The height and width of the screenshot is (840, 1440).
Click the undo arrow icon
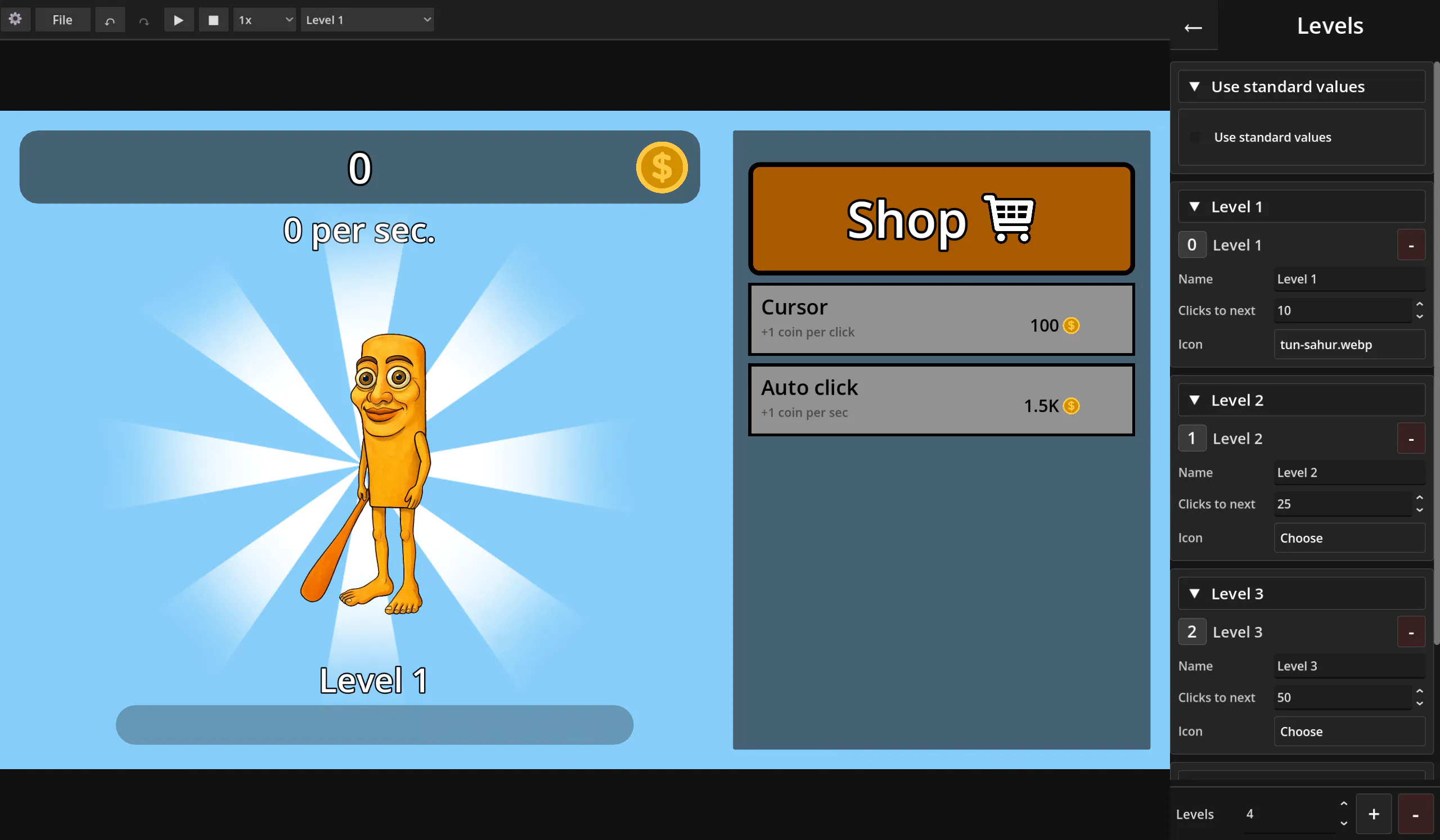tap(110, 20)
